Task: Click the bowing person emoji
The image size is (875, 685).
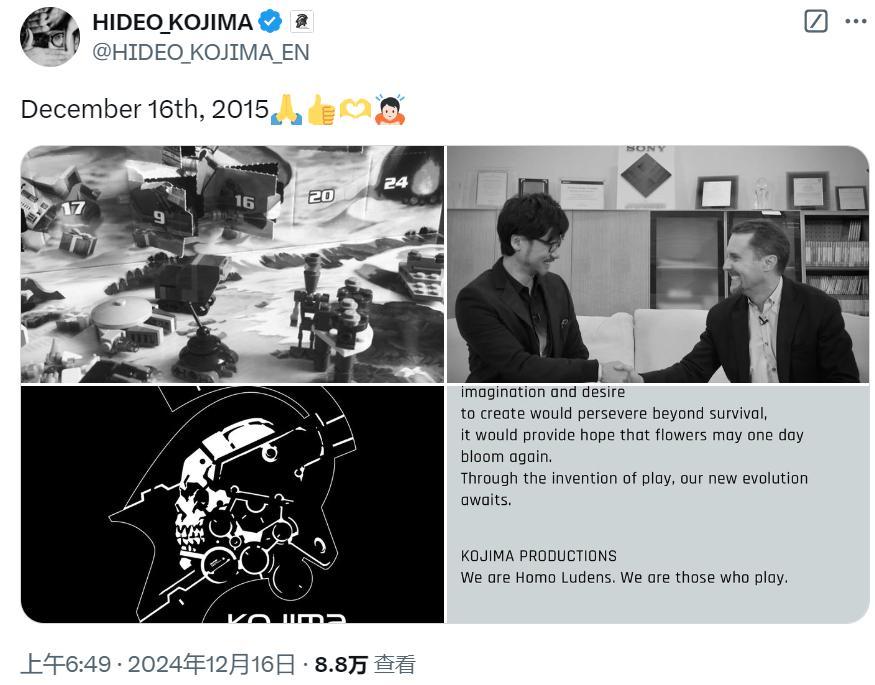Action: pos(390,109)
